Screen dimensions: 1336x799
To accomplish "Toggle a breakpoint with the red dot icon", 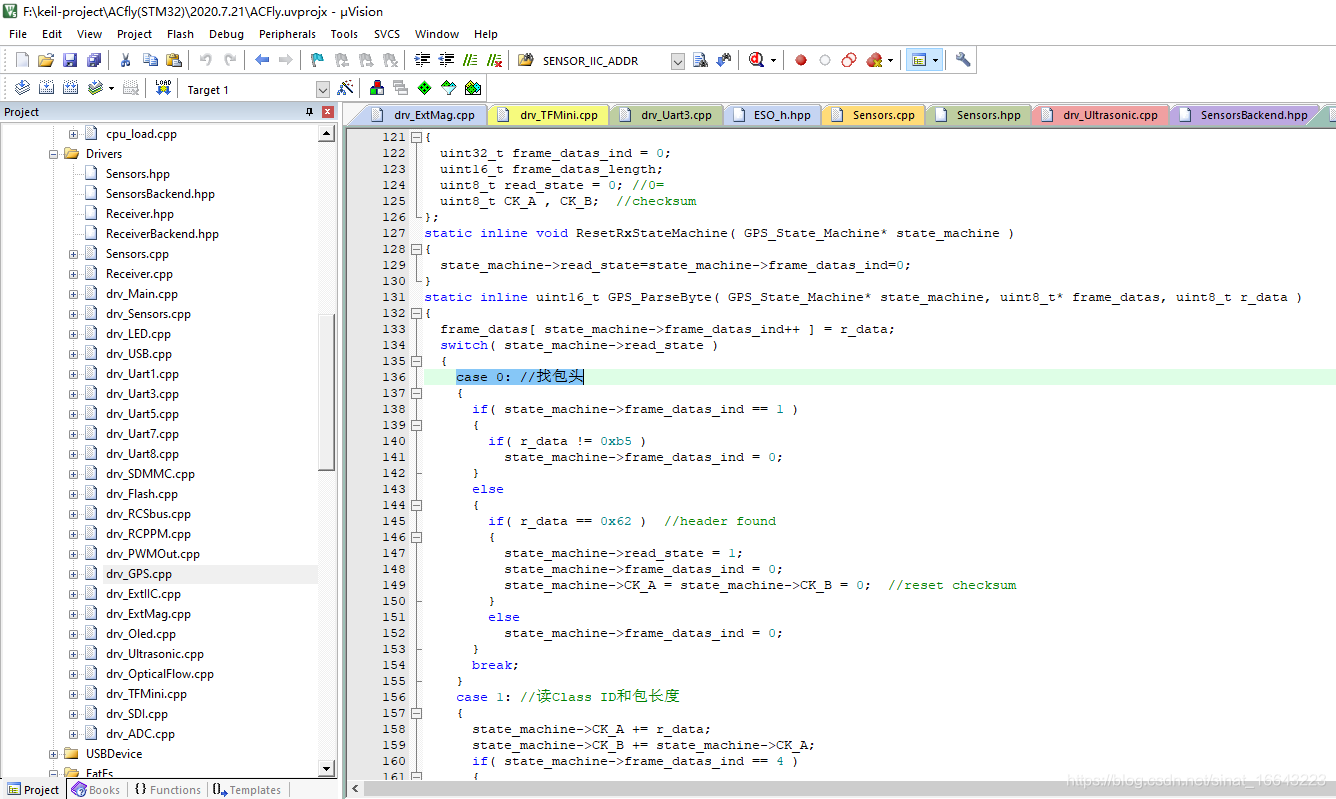I will click(x=801, y=60).
